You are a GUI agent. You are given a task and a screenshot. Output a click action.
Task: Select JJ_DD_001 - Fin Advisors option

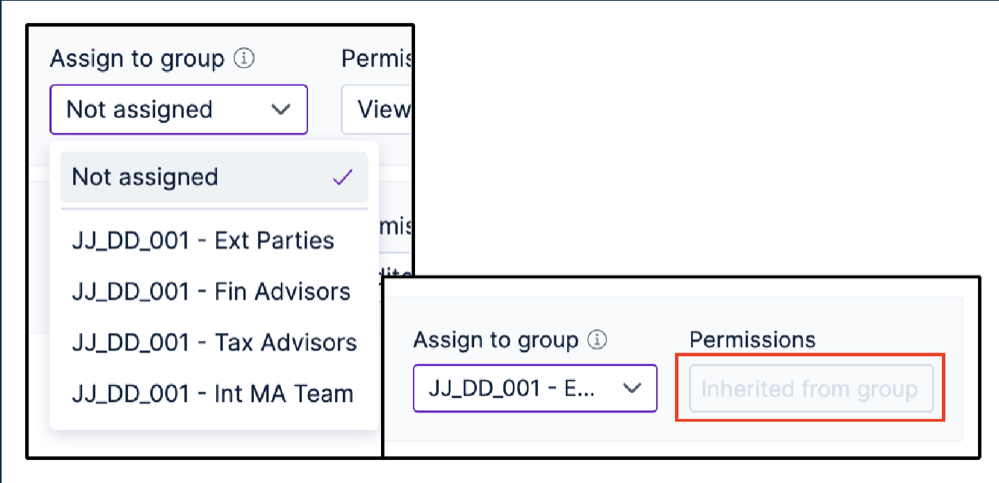click(x=212, y=291)
